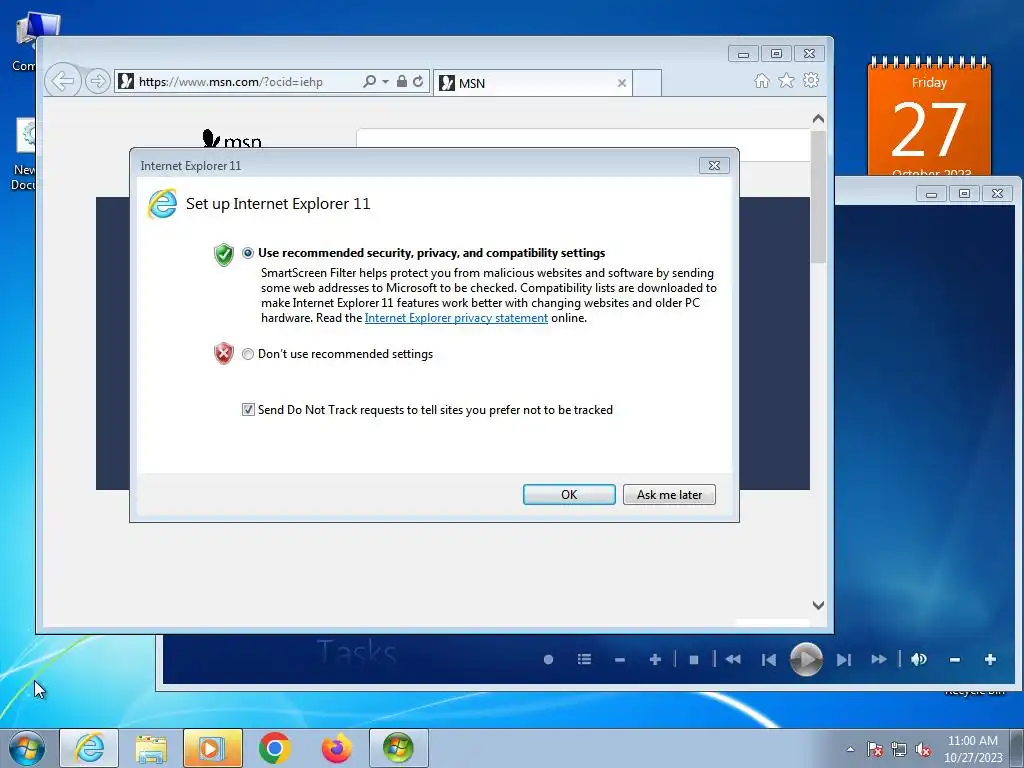
Task: Play media in the player
Action: (806, 660)
